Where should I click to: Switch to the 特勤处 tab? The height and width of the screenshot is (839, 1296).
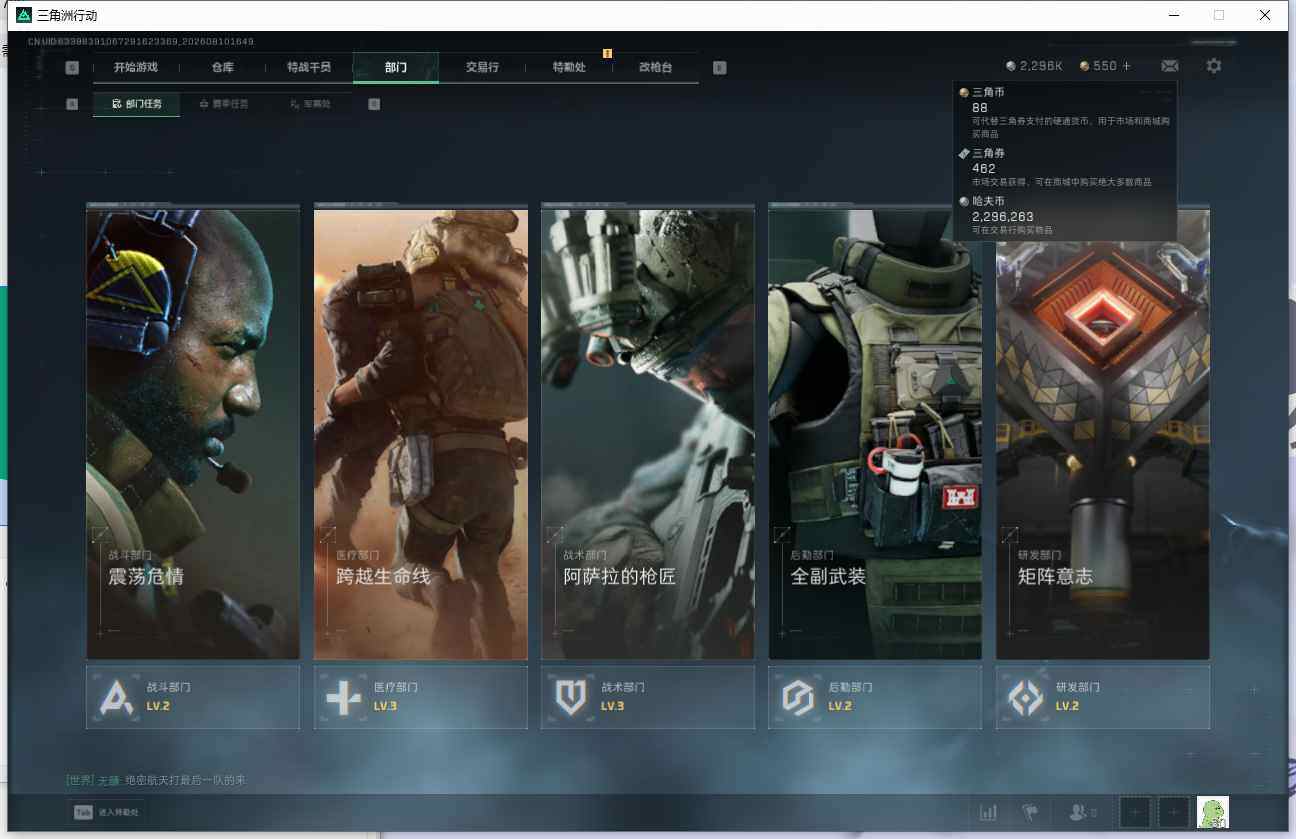coord(569,68)
